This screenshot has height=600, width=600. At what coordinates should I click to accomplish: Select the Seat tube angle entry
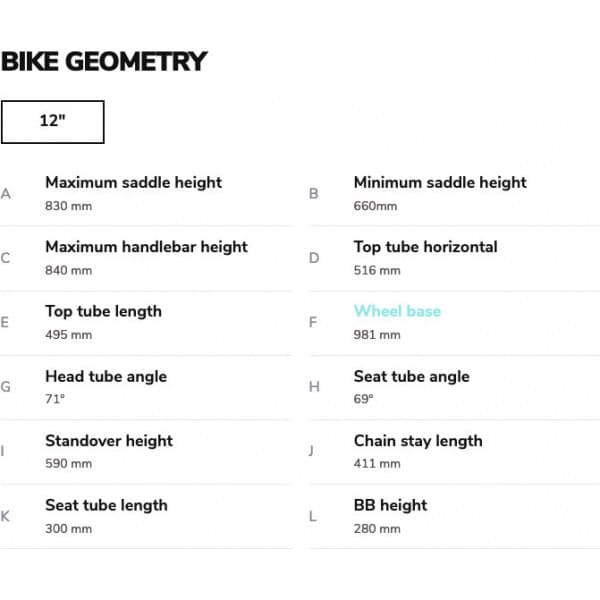(454, 388)
